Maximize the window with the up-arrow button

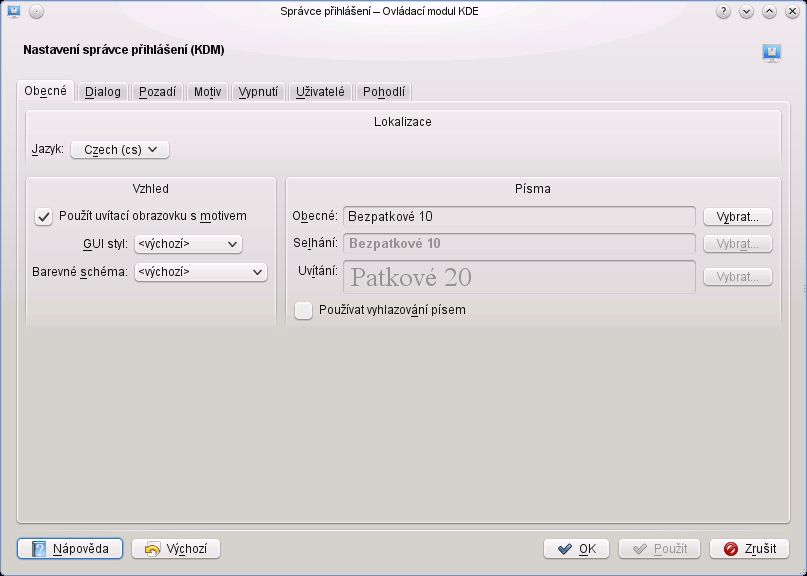pos(769,11)
